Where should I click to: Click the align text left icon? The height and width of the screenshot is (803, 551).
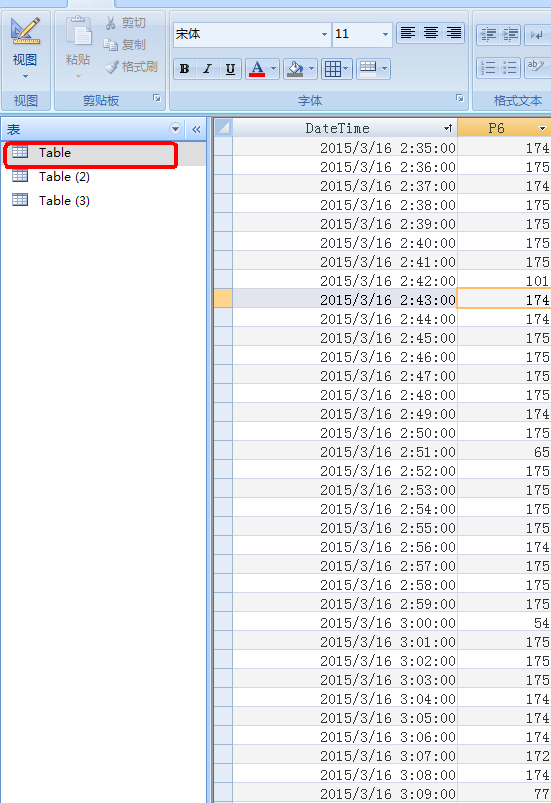[x=408, y=33]
